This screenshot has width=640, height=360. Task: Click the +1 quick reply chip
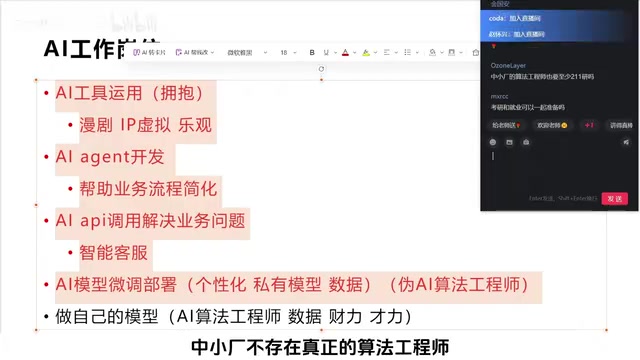click(x=589, y=125)
